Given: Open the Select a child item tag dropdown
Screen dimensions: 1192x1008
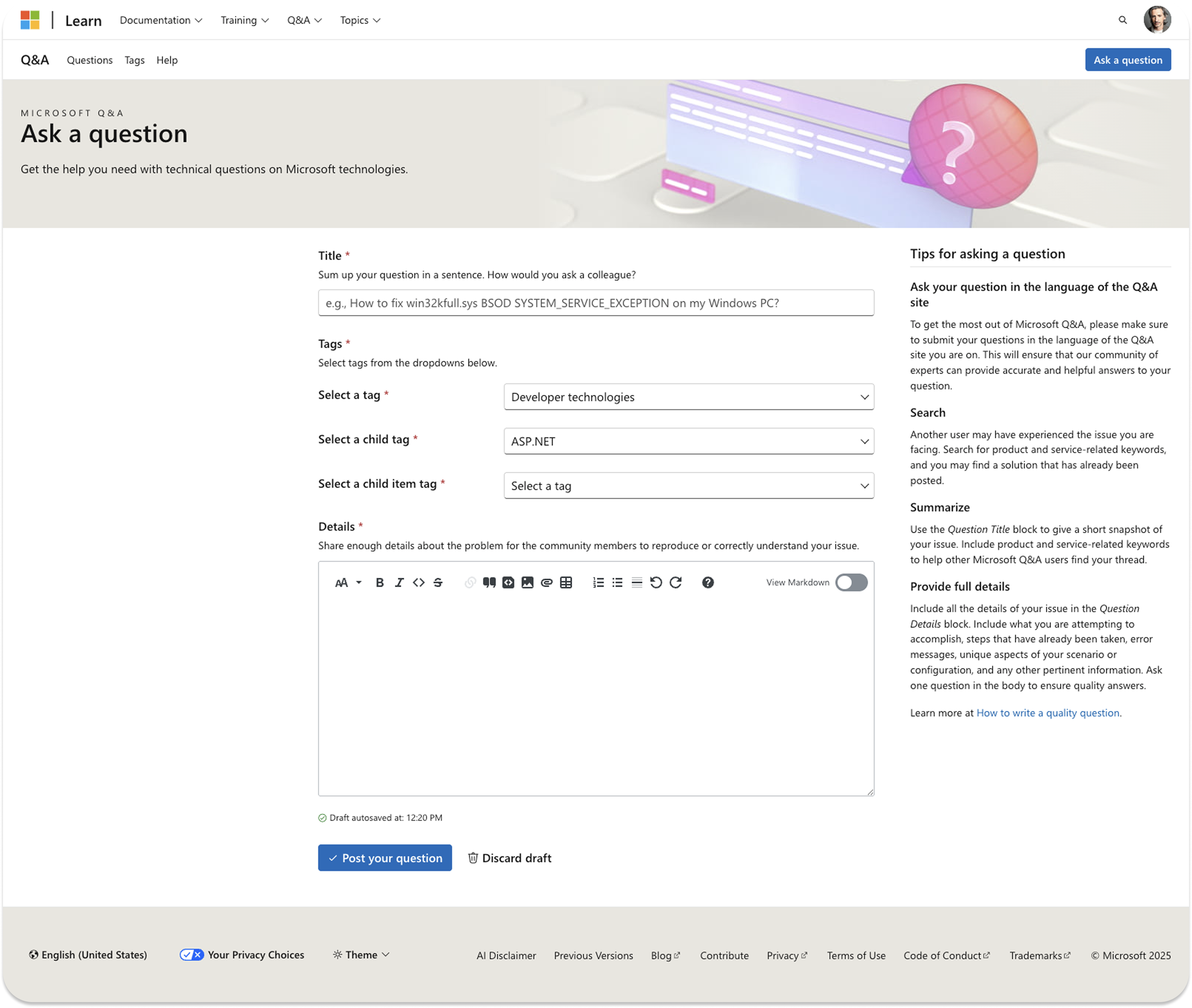Looking at the screenshot, I should 688,485.
